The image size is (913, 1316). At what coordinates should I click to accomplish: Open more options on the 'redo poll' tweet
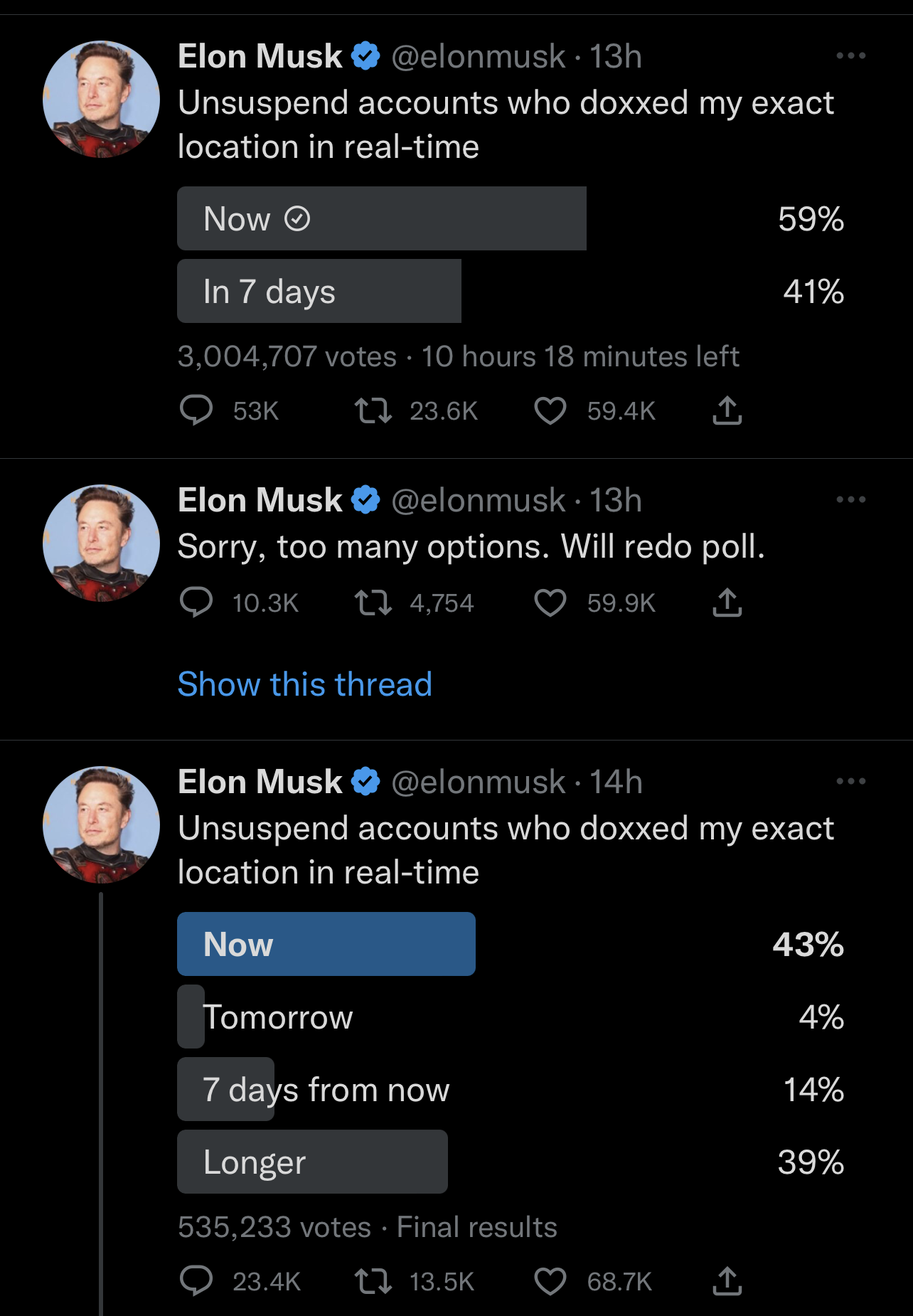pyautogui.click(x=850, y=499)
